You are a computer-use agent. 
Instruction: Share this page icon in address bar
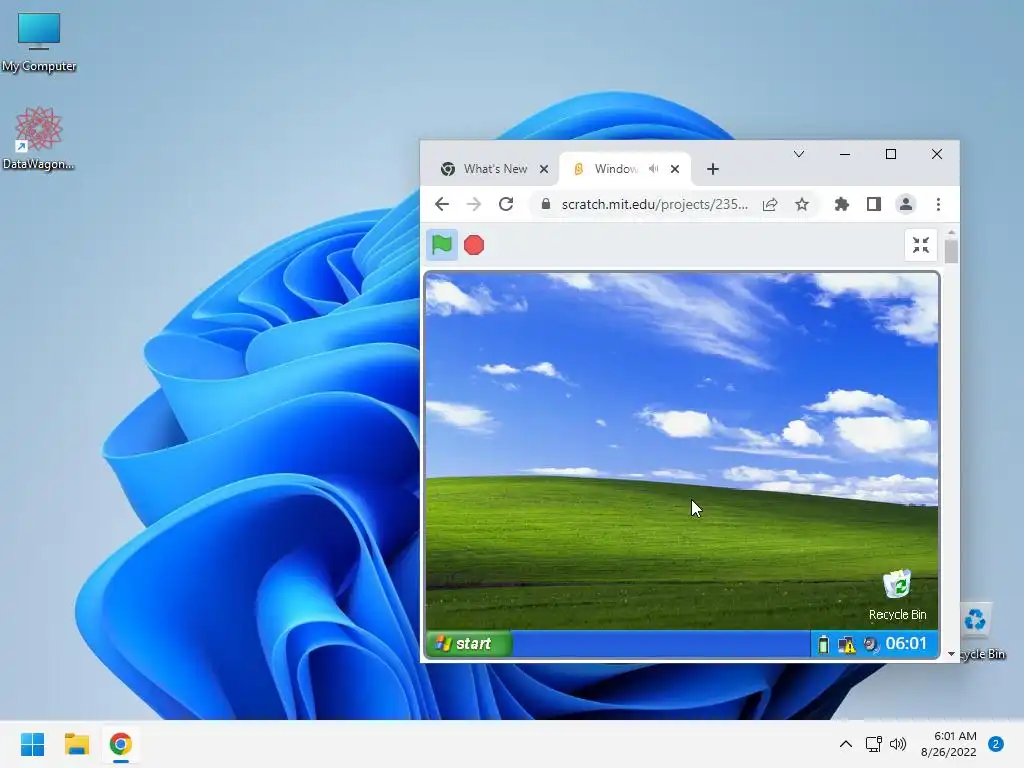pos(770,204)
